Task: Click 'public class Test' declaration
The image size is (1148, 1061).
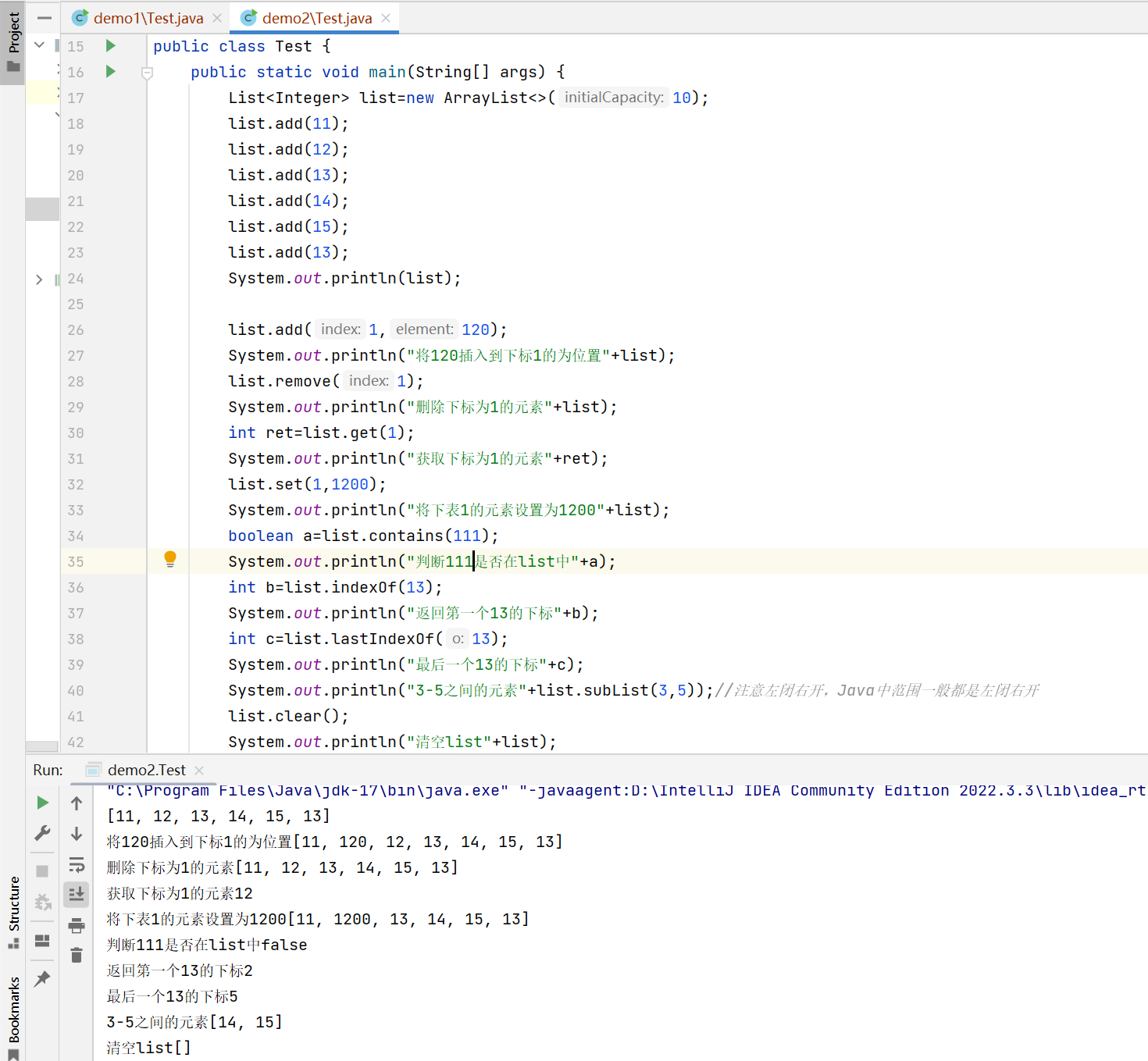Action: click(241, 46)
